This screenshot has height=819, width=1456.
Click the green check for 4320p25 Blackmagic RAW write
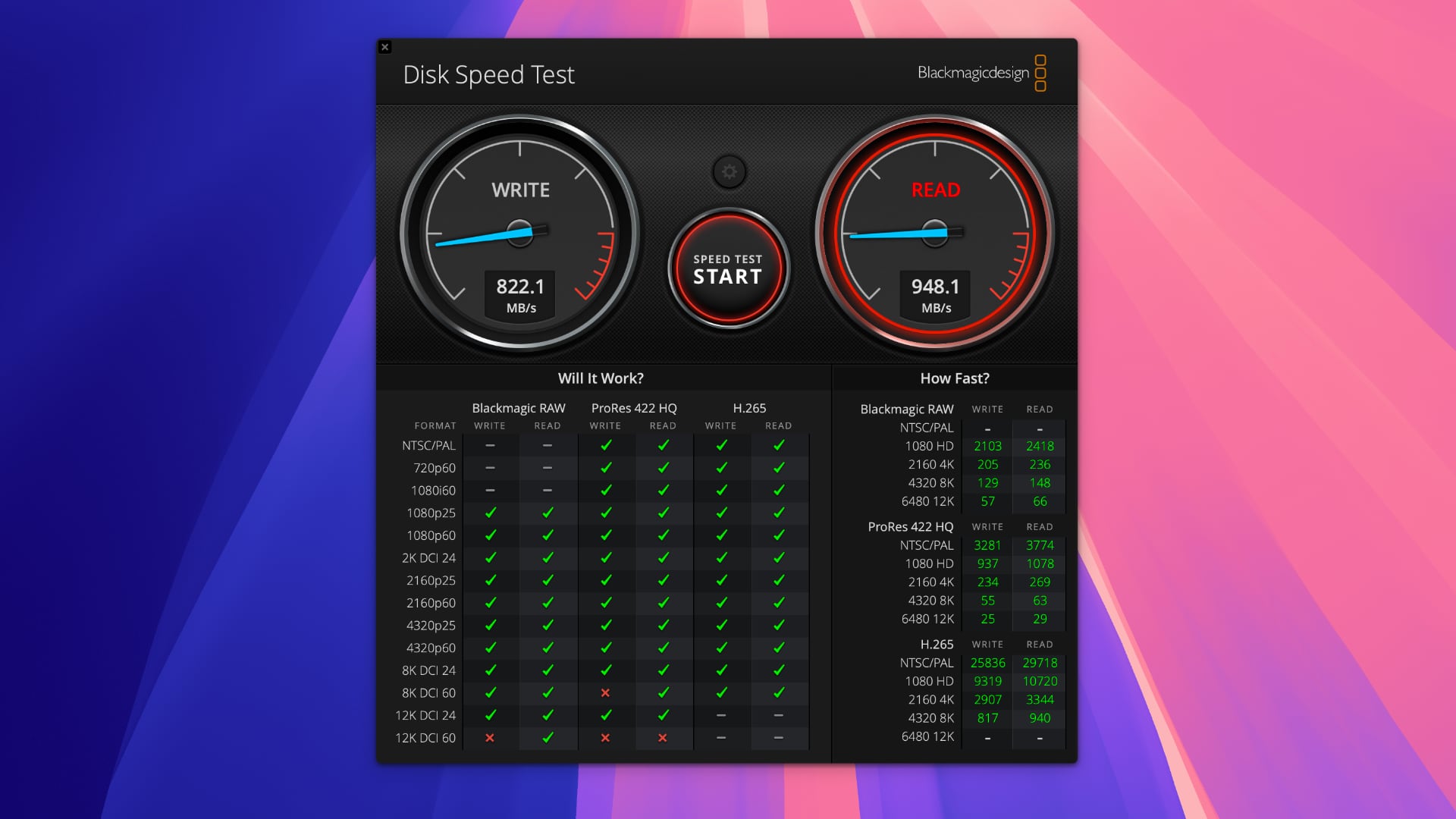coord(491,626)
